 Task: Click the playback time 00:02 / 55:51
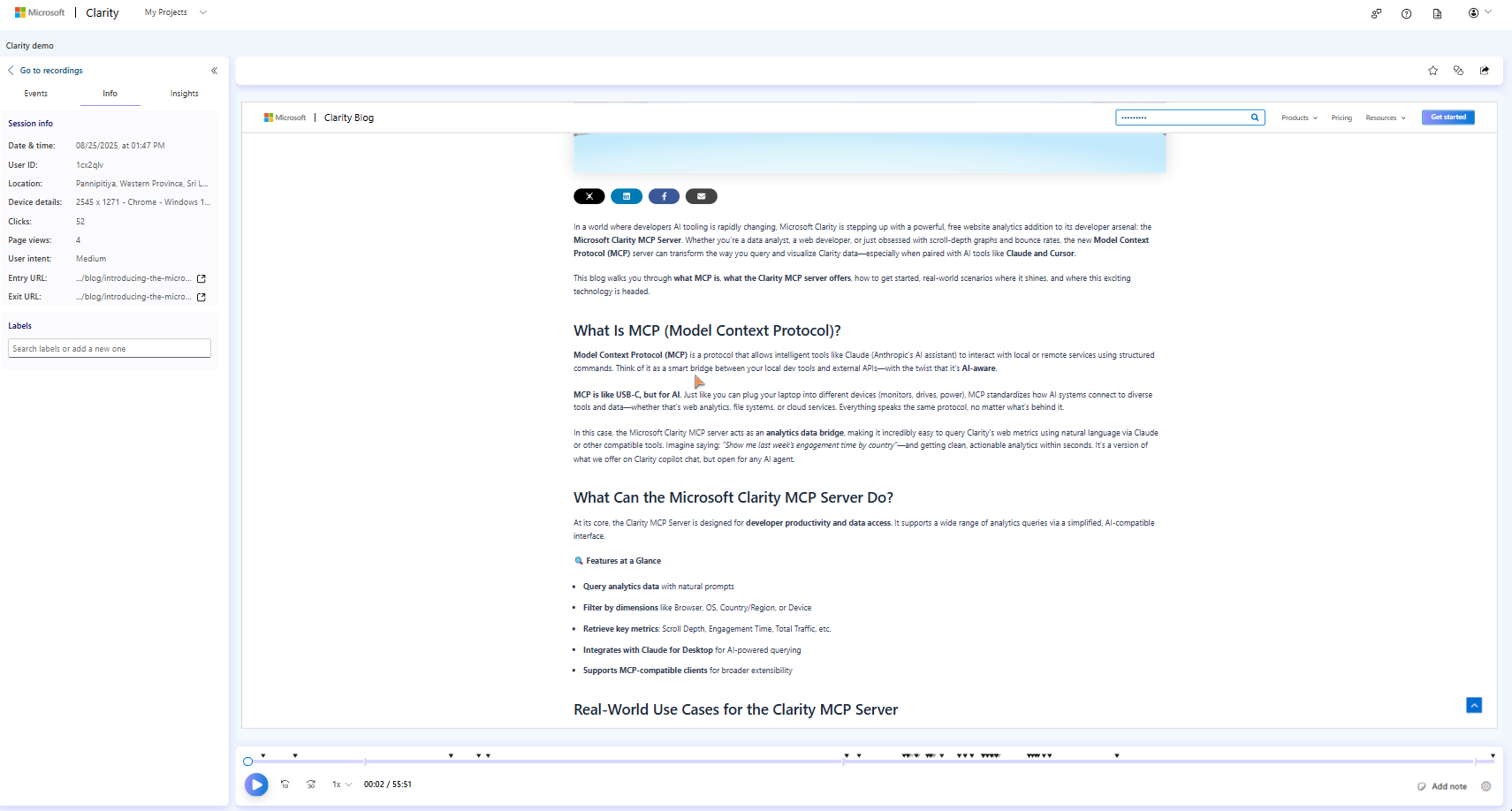pyautogui.click(x=388, y=784)
